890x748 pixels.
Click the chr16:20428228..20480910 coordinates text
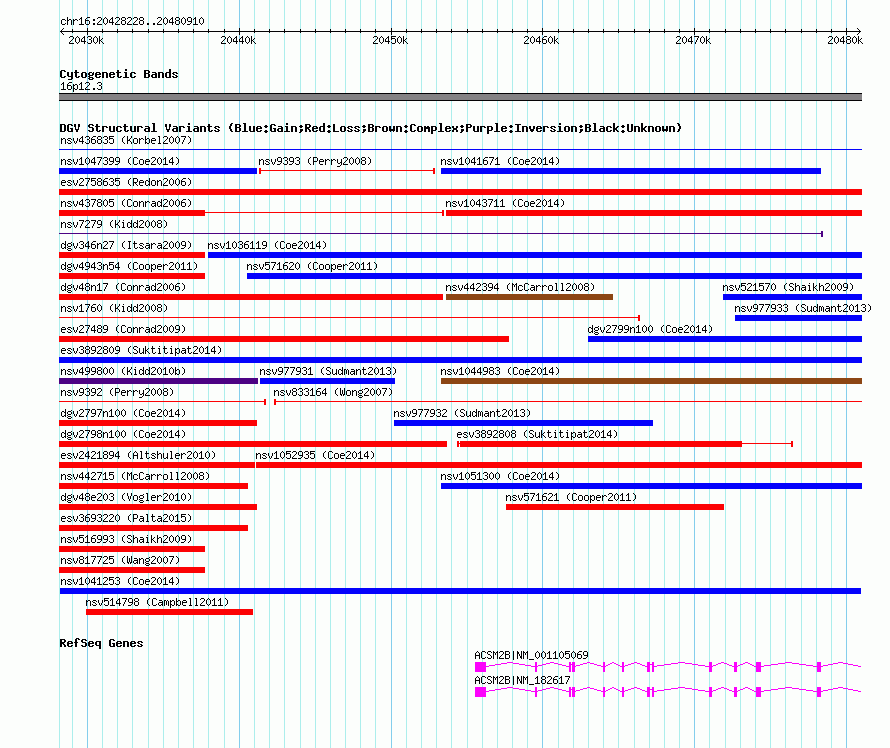coord(132,21)
